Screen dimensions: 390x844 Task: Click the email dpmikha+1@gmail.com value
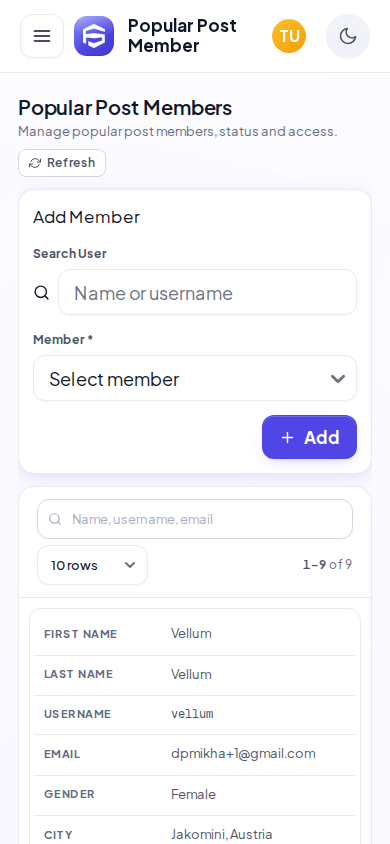(x=243, y=754)
